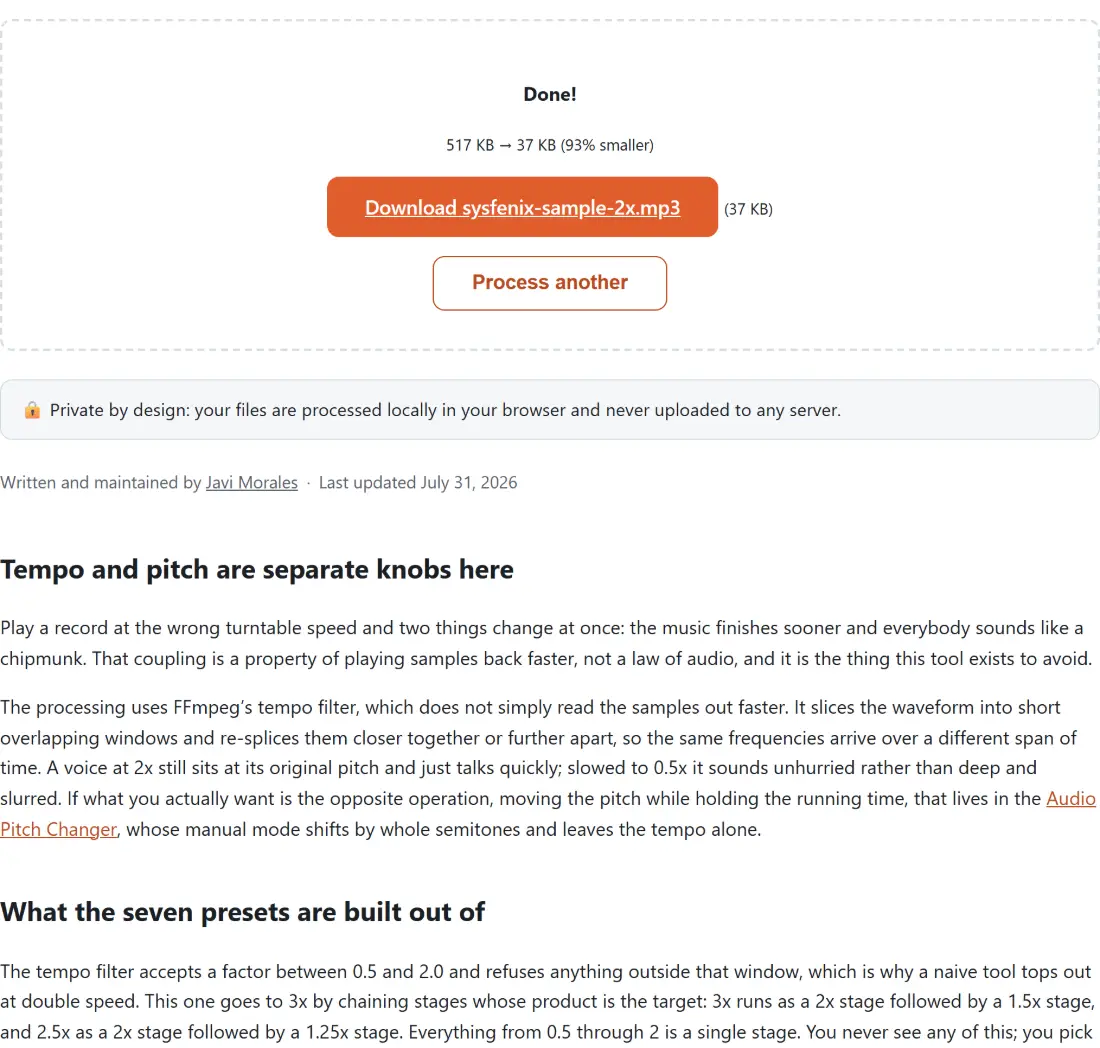This screenshot has width=1100, height=1048.
Task: Click the paragraph starting The processing uses
Action: coord(548,768)
